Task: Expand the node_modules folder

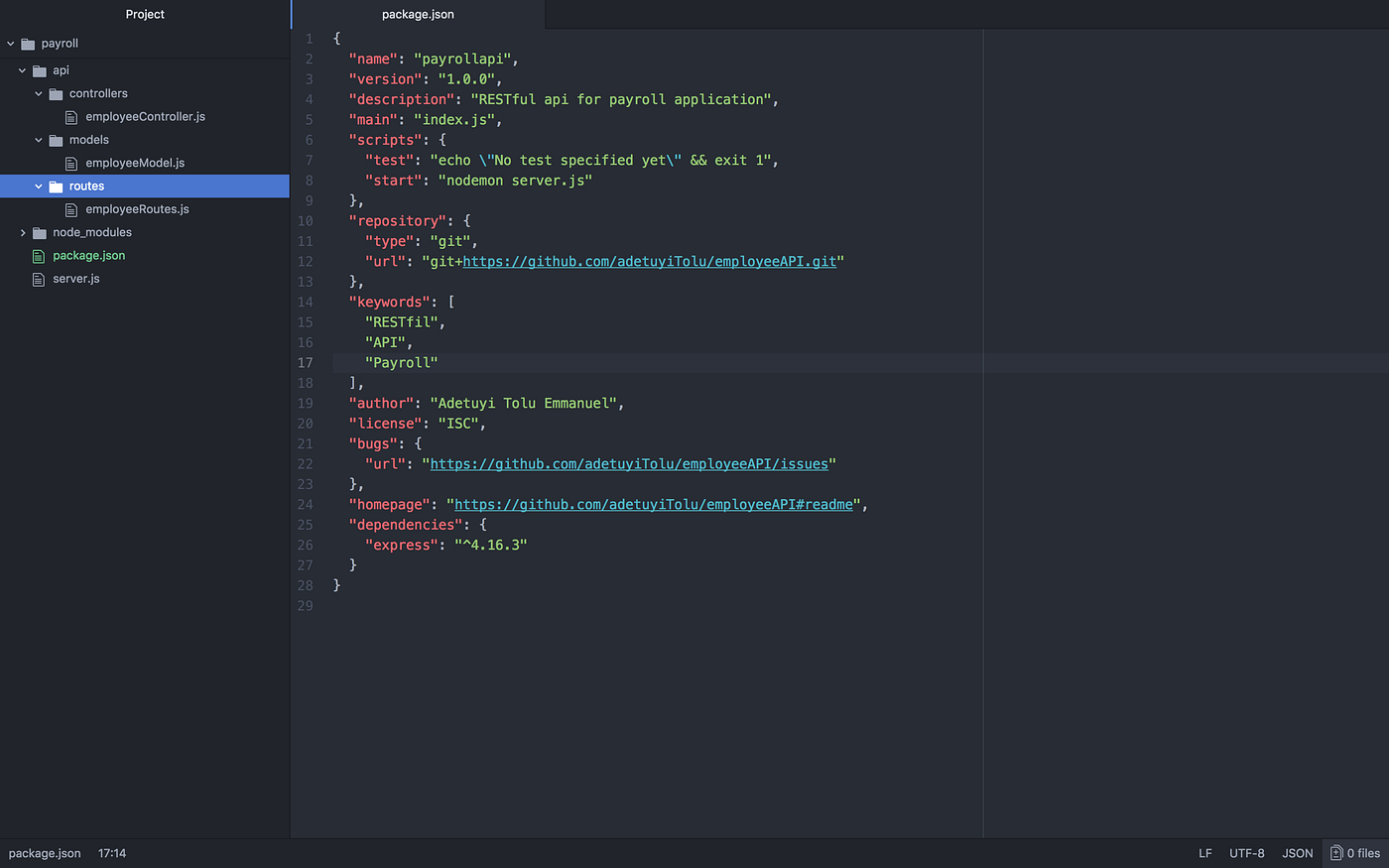Action: coord(23,232)
